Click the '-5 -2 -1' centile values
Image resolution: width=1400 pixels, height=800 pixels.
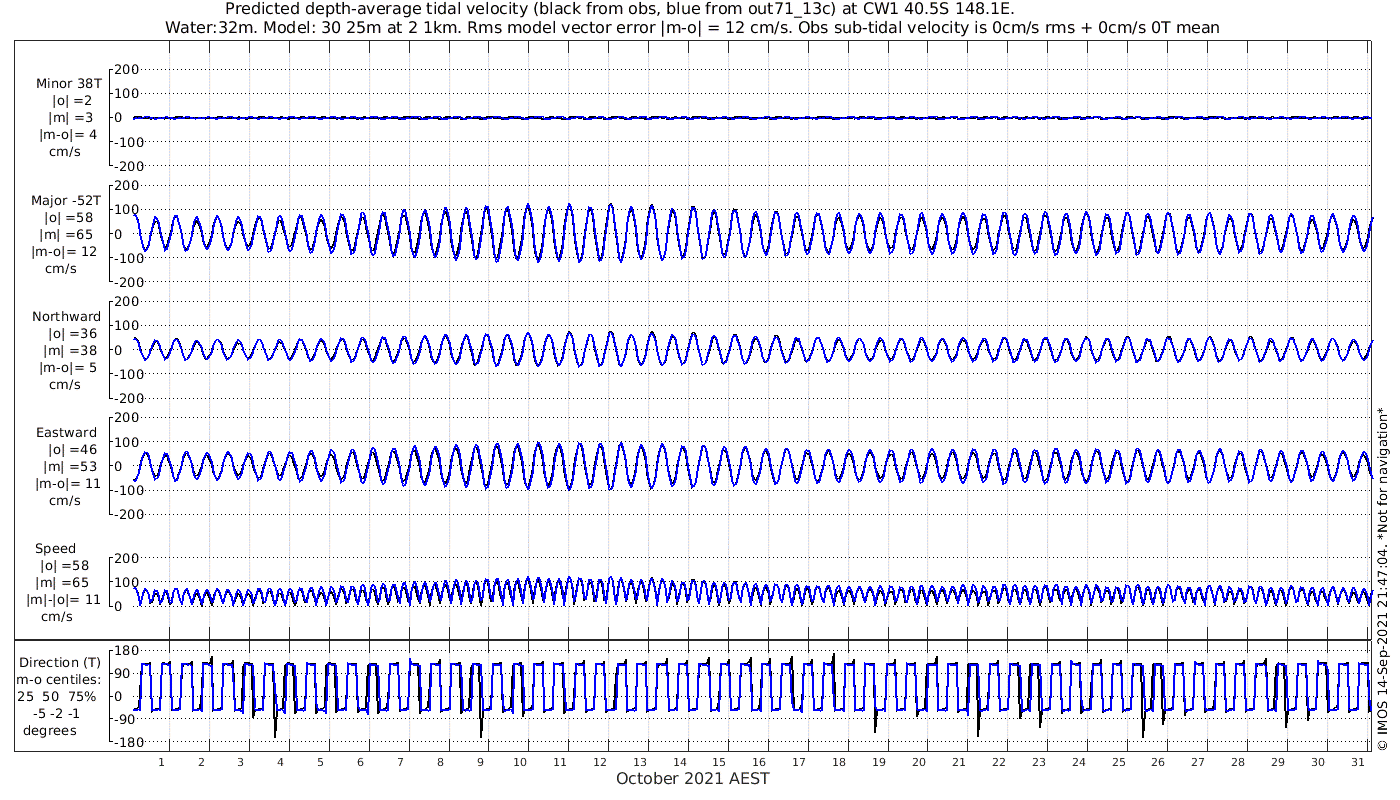click(55, 714)
